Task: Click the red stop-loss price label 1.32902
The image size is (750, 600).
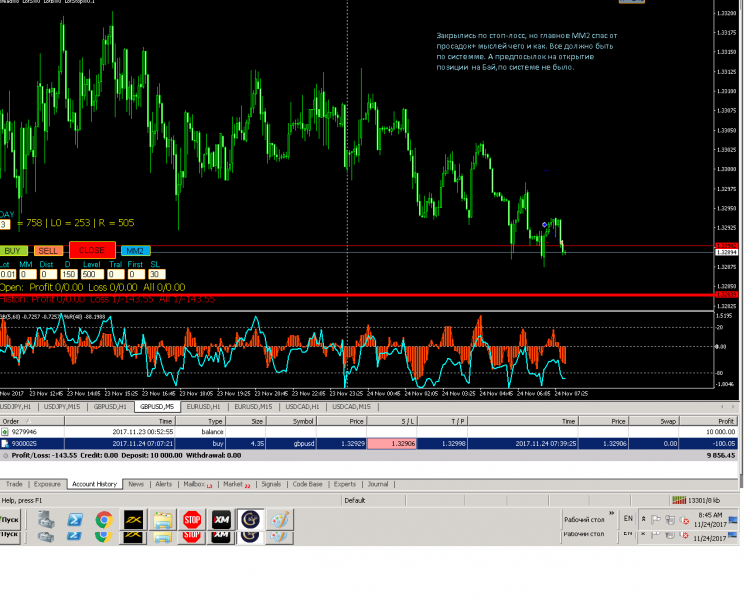Action: [726, 246]
